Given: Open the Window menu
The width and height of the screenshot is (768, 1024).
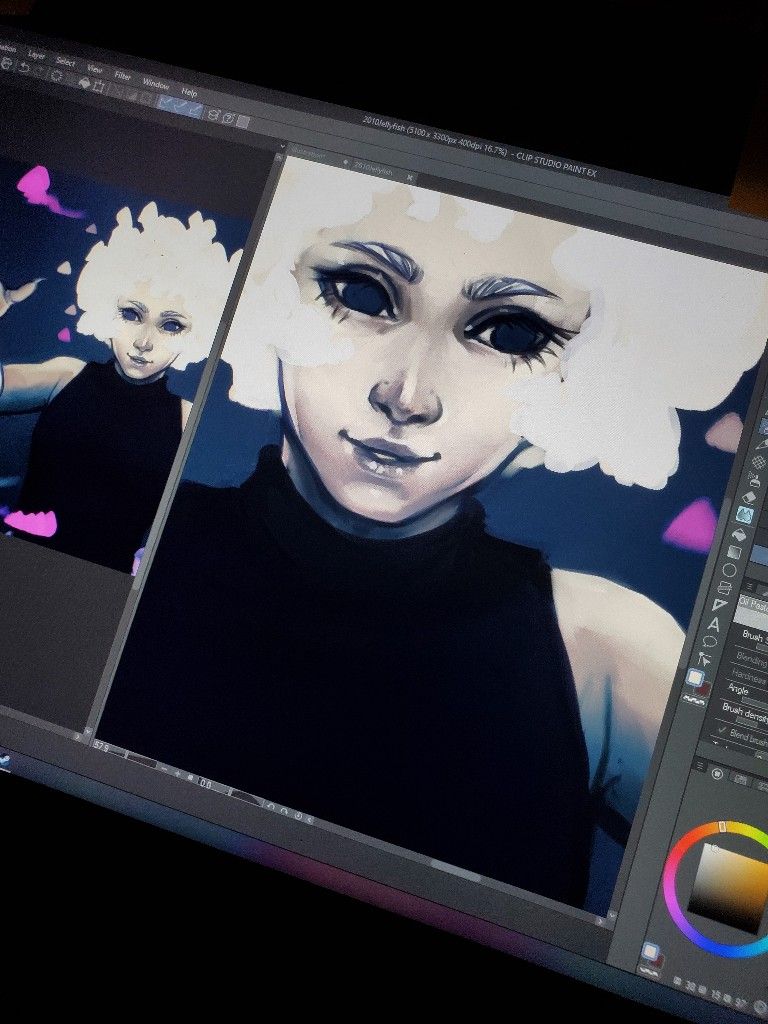Looking at the screenshot, I should coord(155,84).
